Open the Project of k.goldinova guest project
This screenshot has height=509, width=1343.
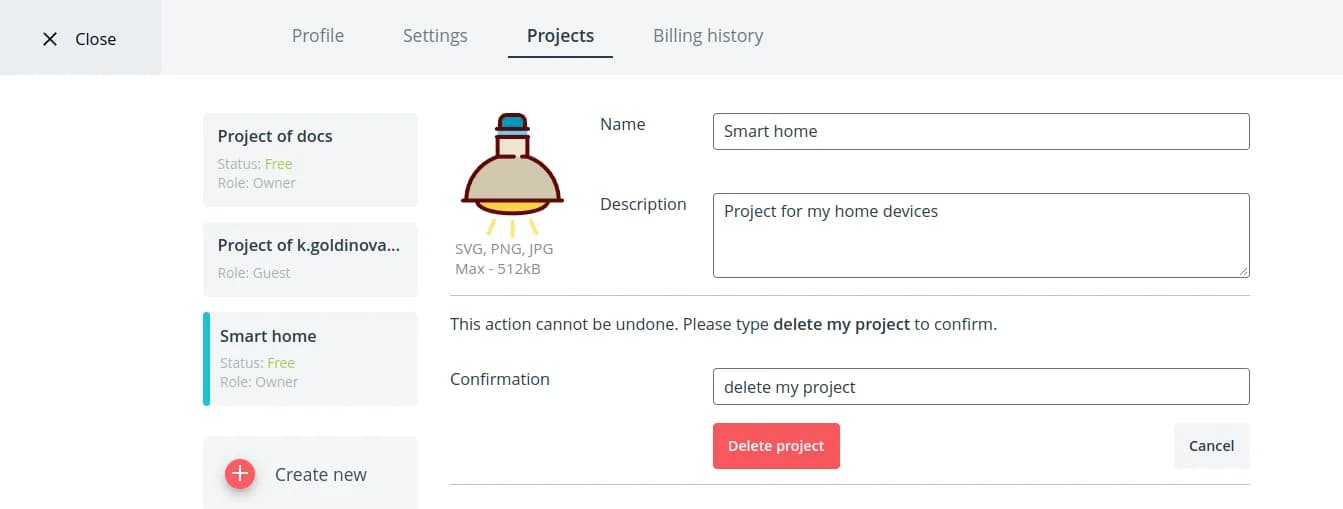(310, 258)
